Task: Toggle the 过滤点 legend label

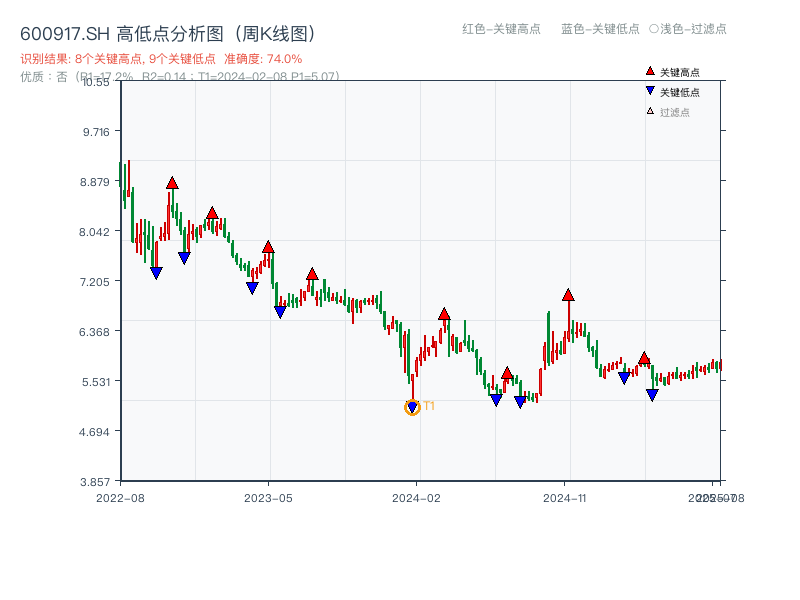Action: tap(675, 112)
